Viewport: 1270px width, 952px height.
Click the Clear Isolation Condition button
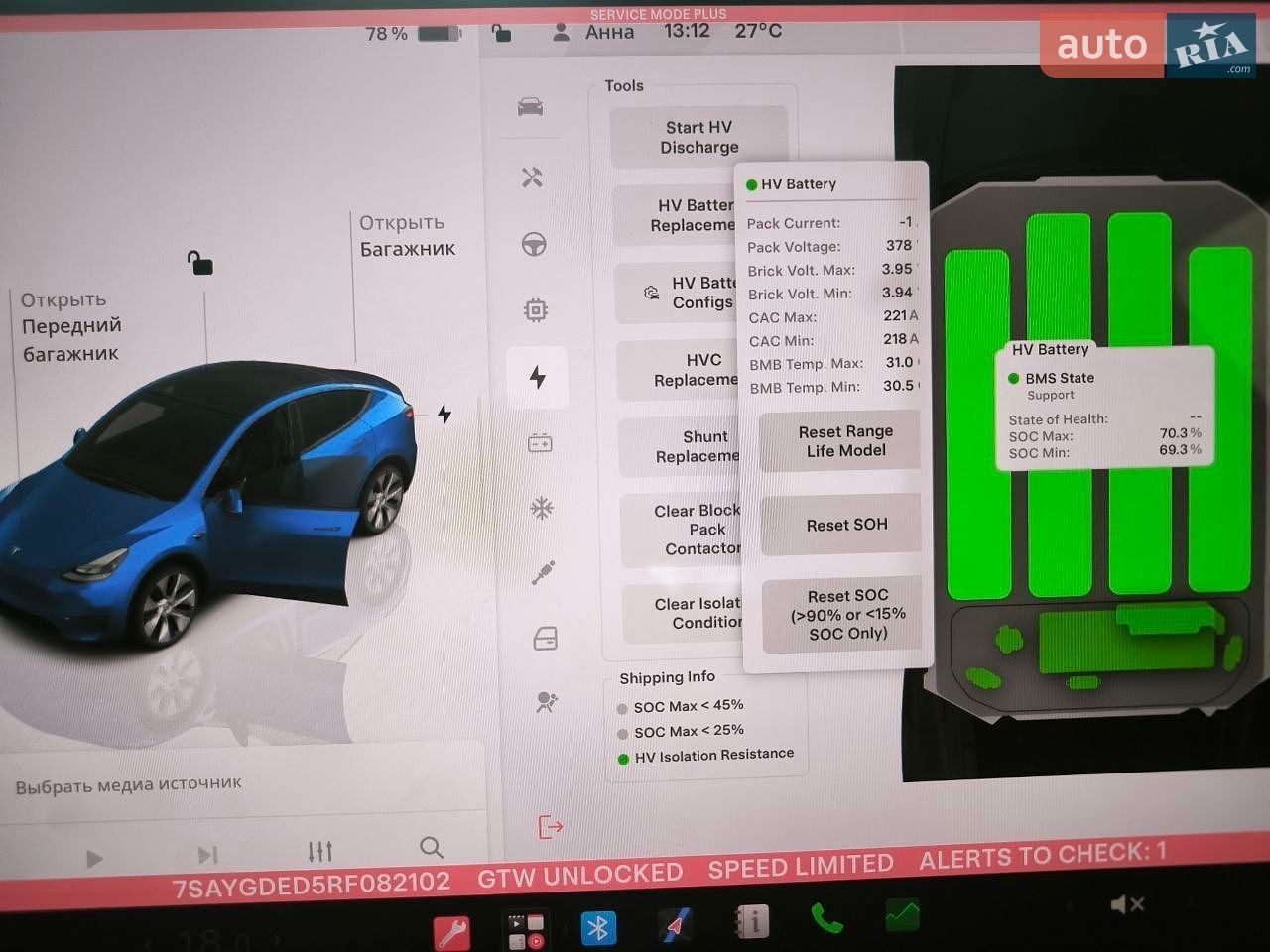tap(684, 613)
